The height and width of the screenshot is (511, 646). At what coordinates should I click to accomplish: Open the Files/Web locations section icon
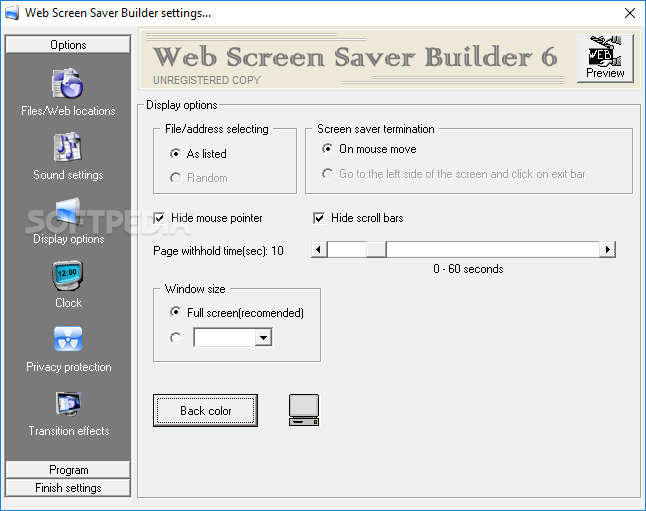point(68,83)
